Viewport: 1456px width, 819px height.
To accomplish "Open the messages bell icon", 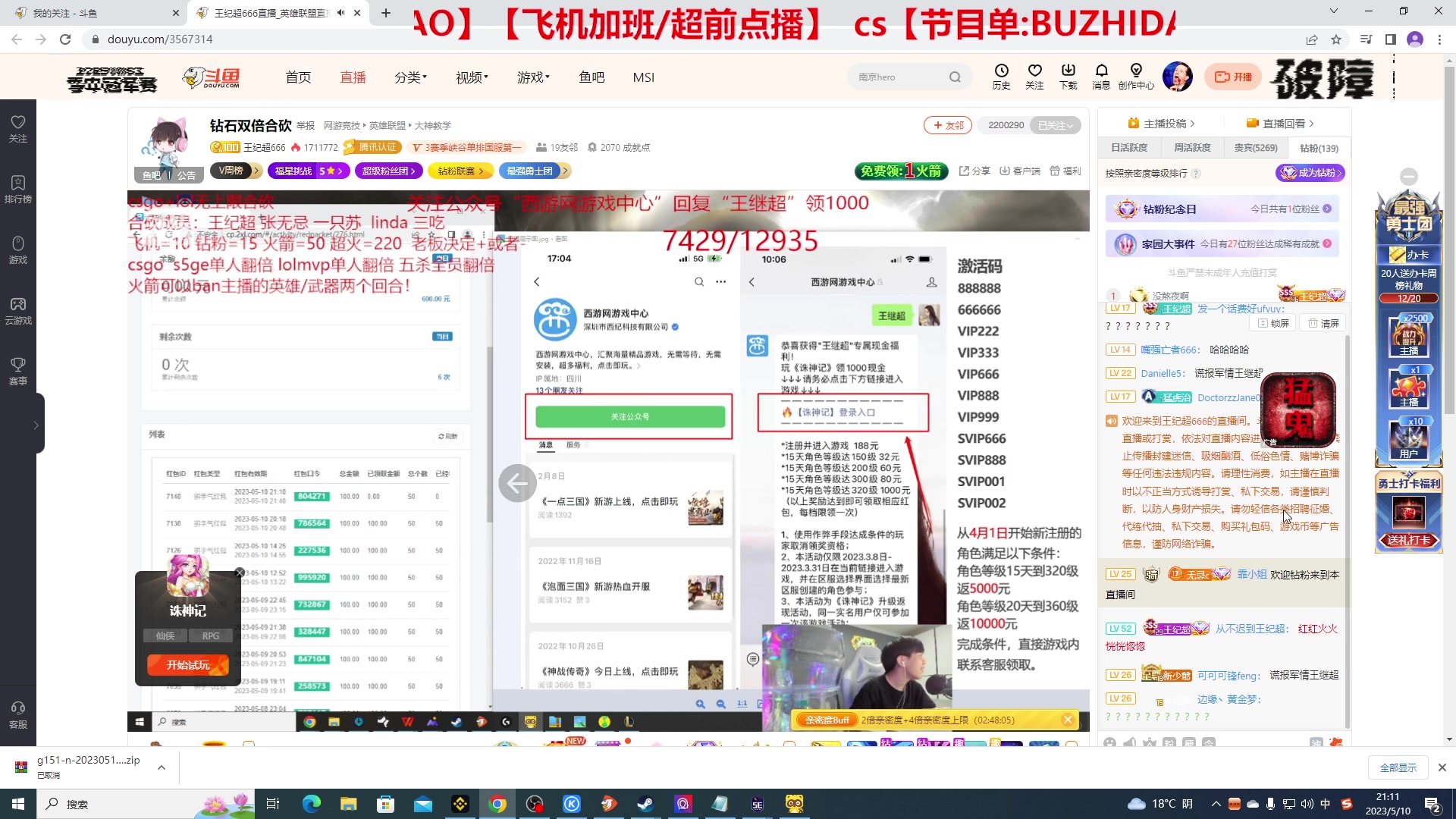I will click(1101, 76).
